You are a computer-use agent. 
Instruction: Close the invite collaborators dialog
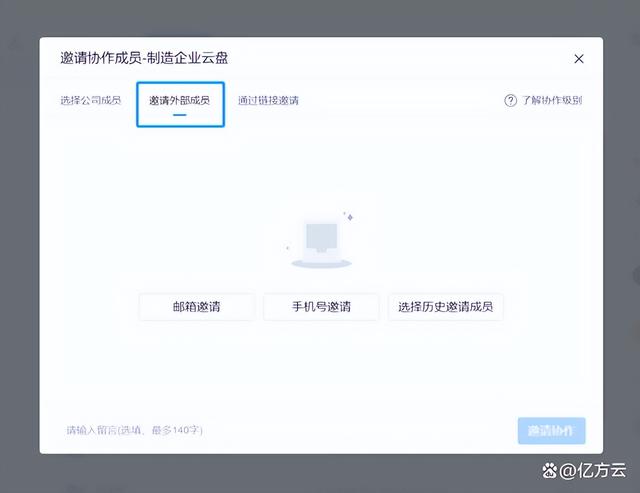click(x=578, y=59)
